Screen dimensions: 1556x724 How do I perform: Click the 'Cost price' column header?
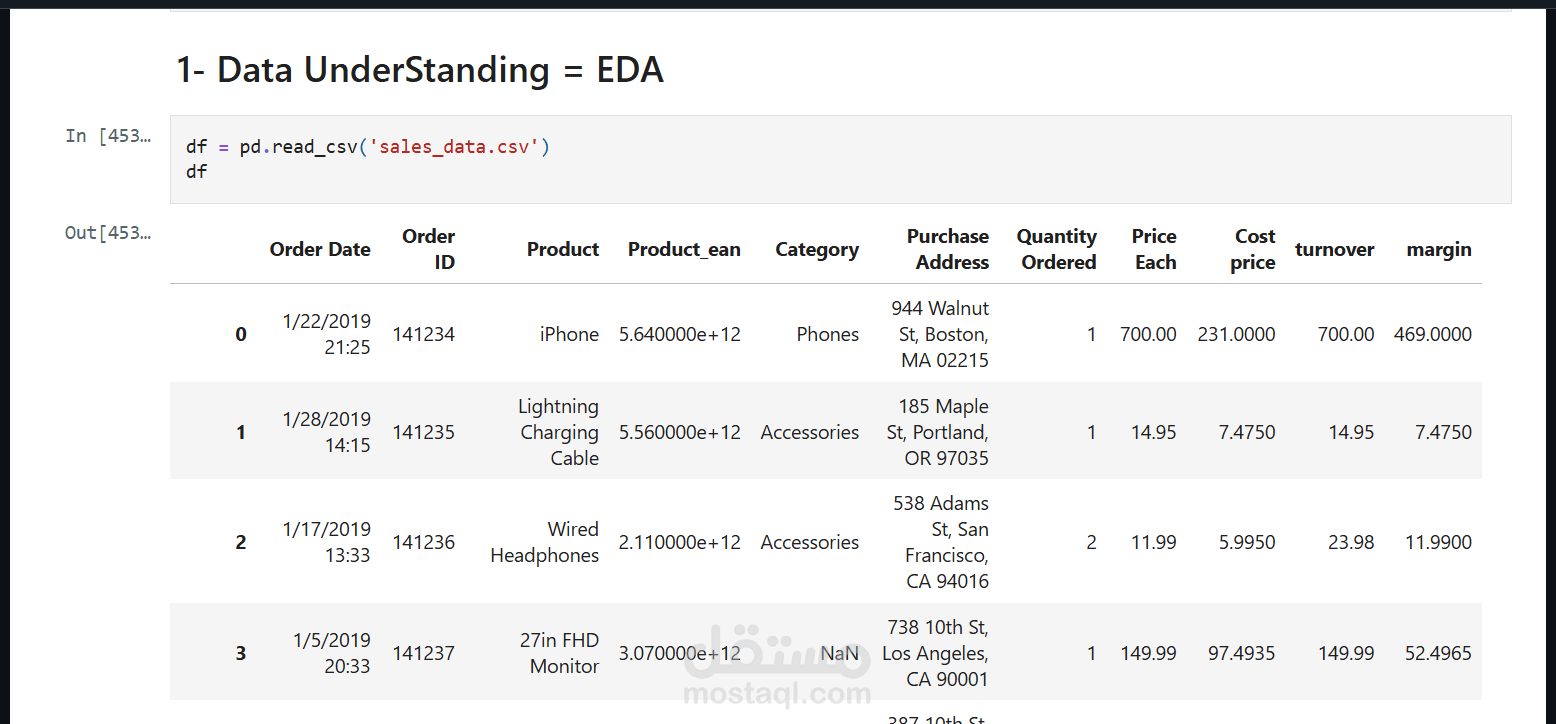(x=1253, y=249)
